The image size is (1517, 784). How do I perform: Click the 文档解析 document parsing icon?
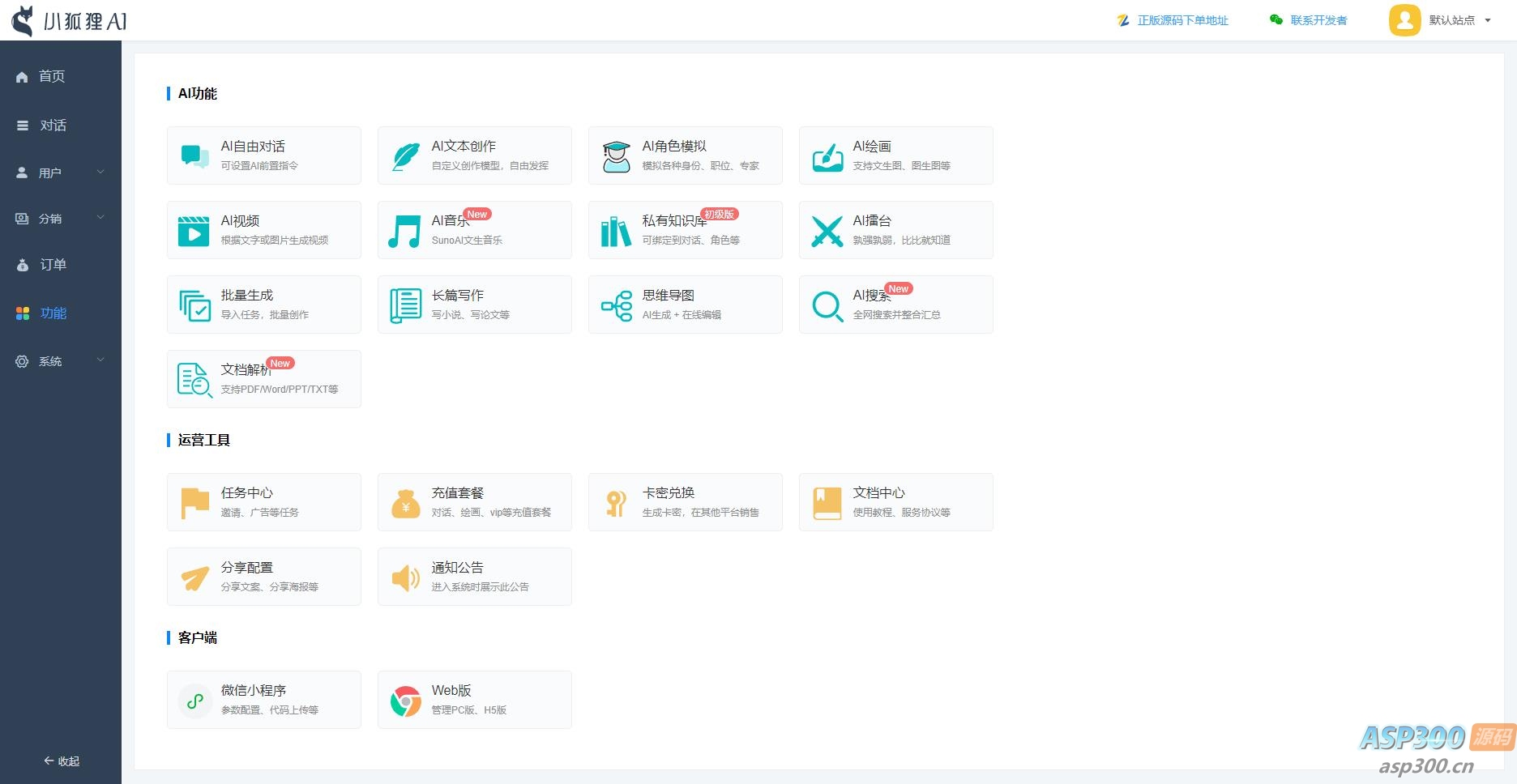tap(194, 379)
